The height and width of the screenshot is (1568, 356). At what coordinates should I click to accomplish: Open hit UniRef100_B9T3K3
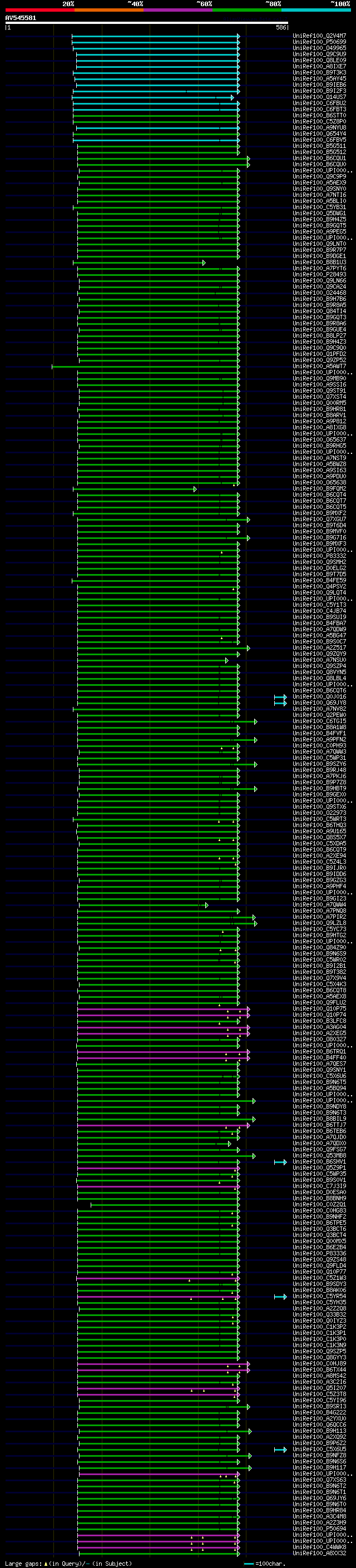[x=319, y=72]
